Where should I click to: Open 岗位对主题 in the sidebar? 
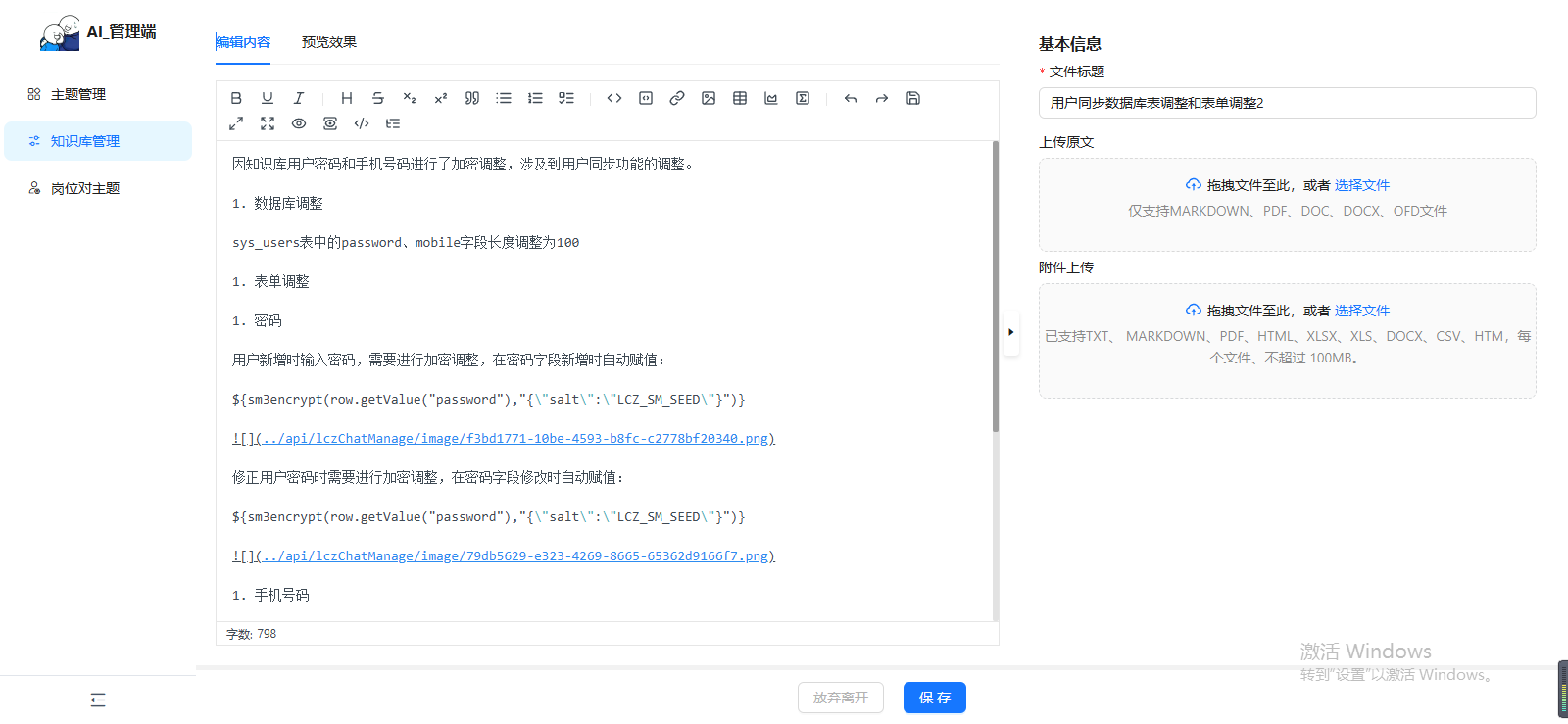tap(85, 188)
